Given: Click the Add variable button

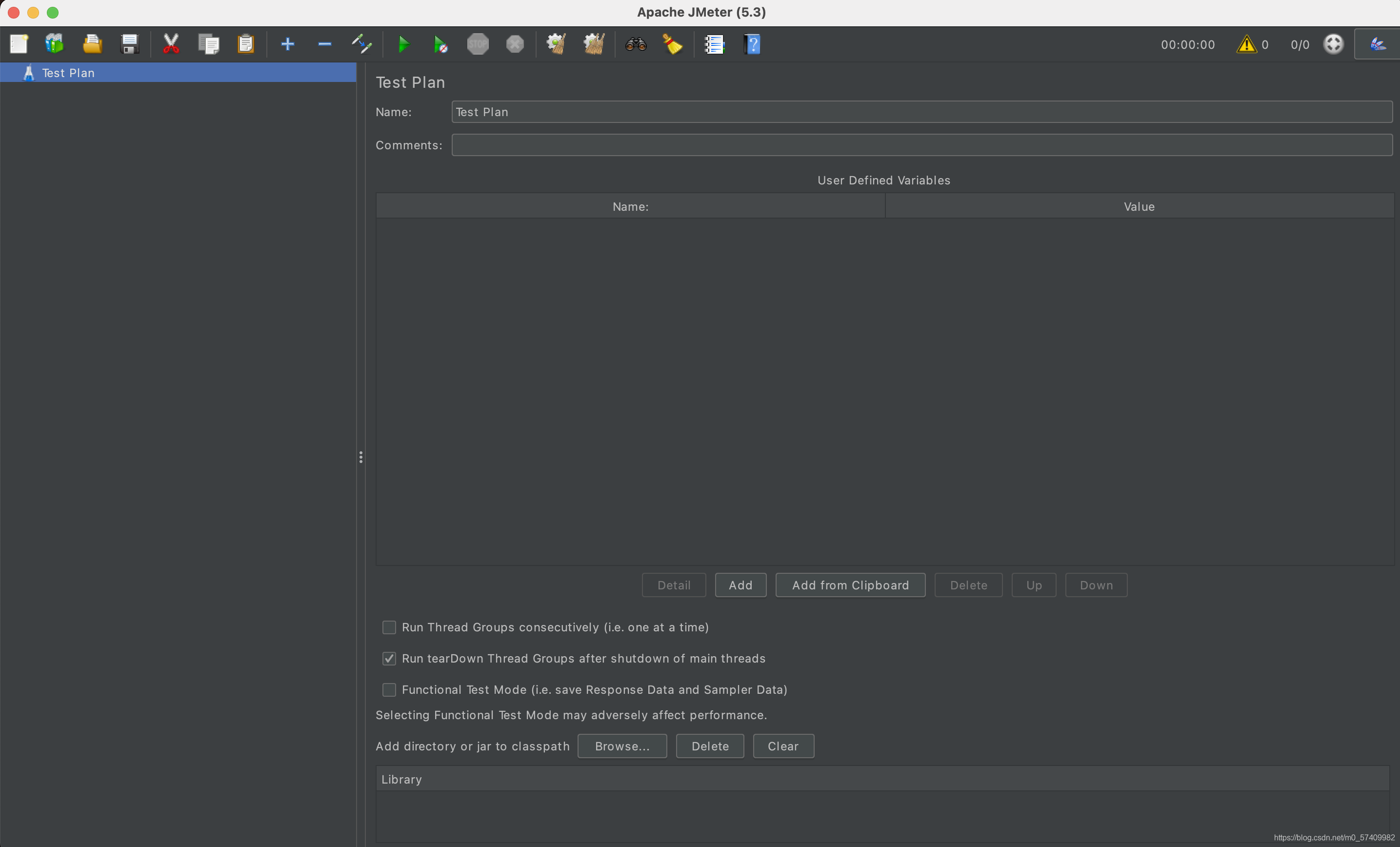Looking at the screenshot, I should click(740, 585).
